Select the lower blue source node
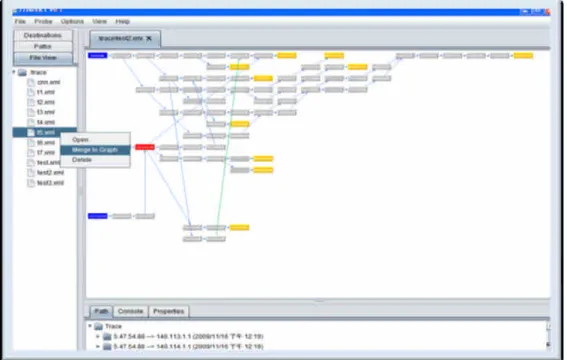 pos(98,216)
